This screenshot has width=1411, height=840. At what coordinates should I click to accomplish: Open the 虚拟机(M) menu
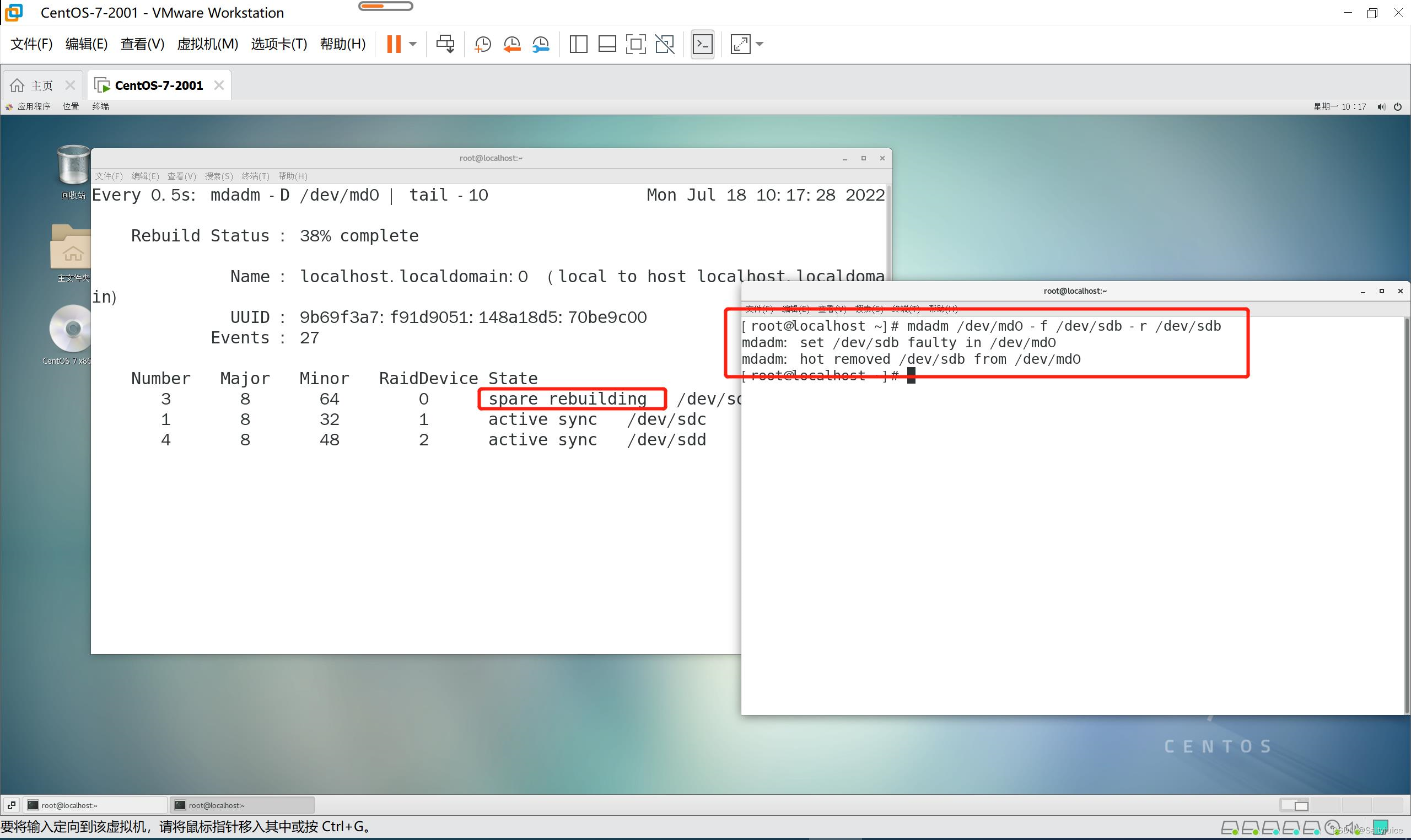pyautogui.click(x=208, y=44)
